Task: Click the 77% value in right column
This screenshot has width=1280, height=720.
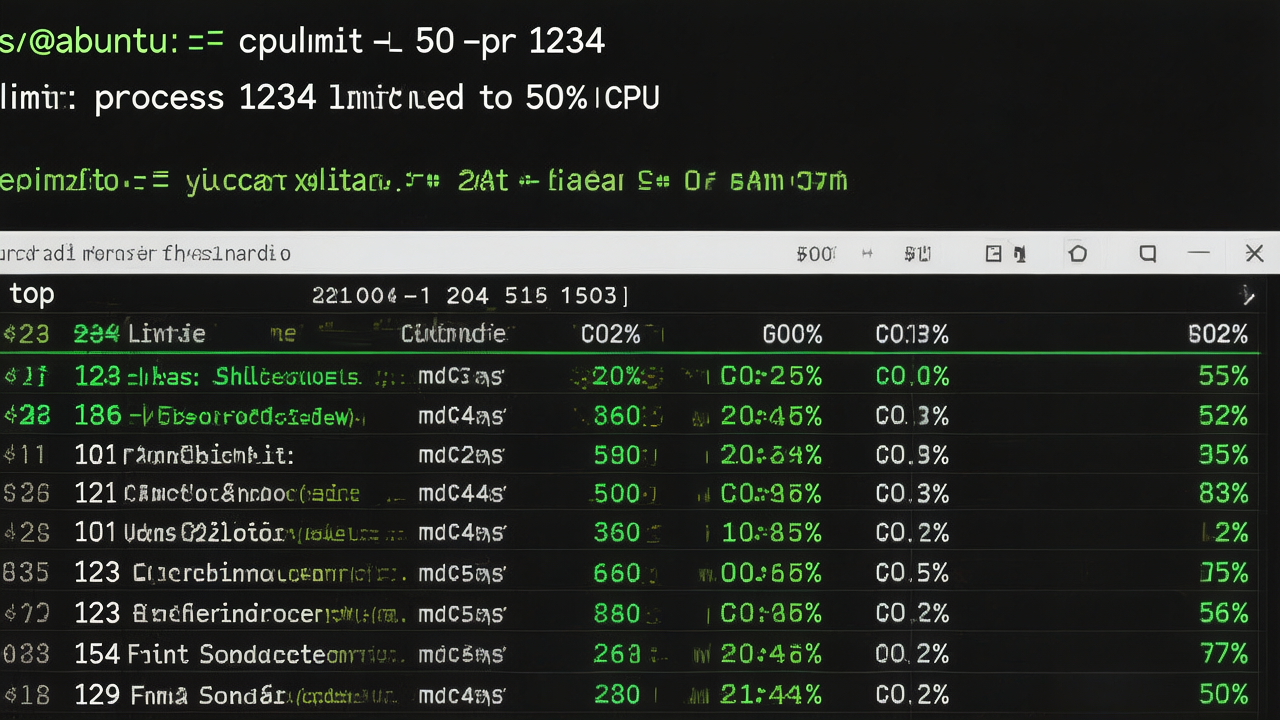Action: click(x=1223, y=654)
